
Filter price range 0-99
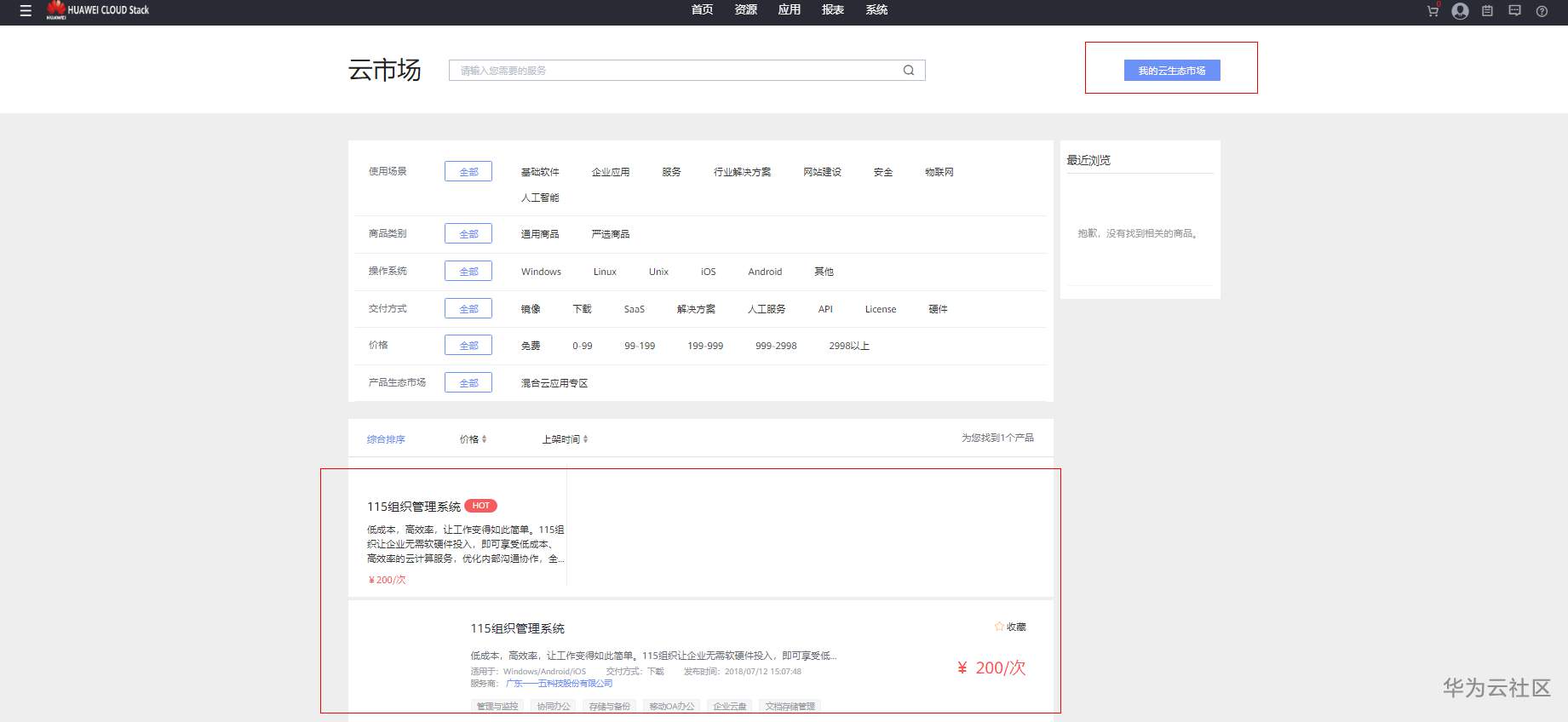[x=583, y=346]
